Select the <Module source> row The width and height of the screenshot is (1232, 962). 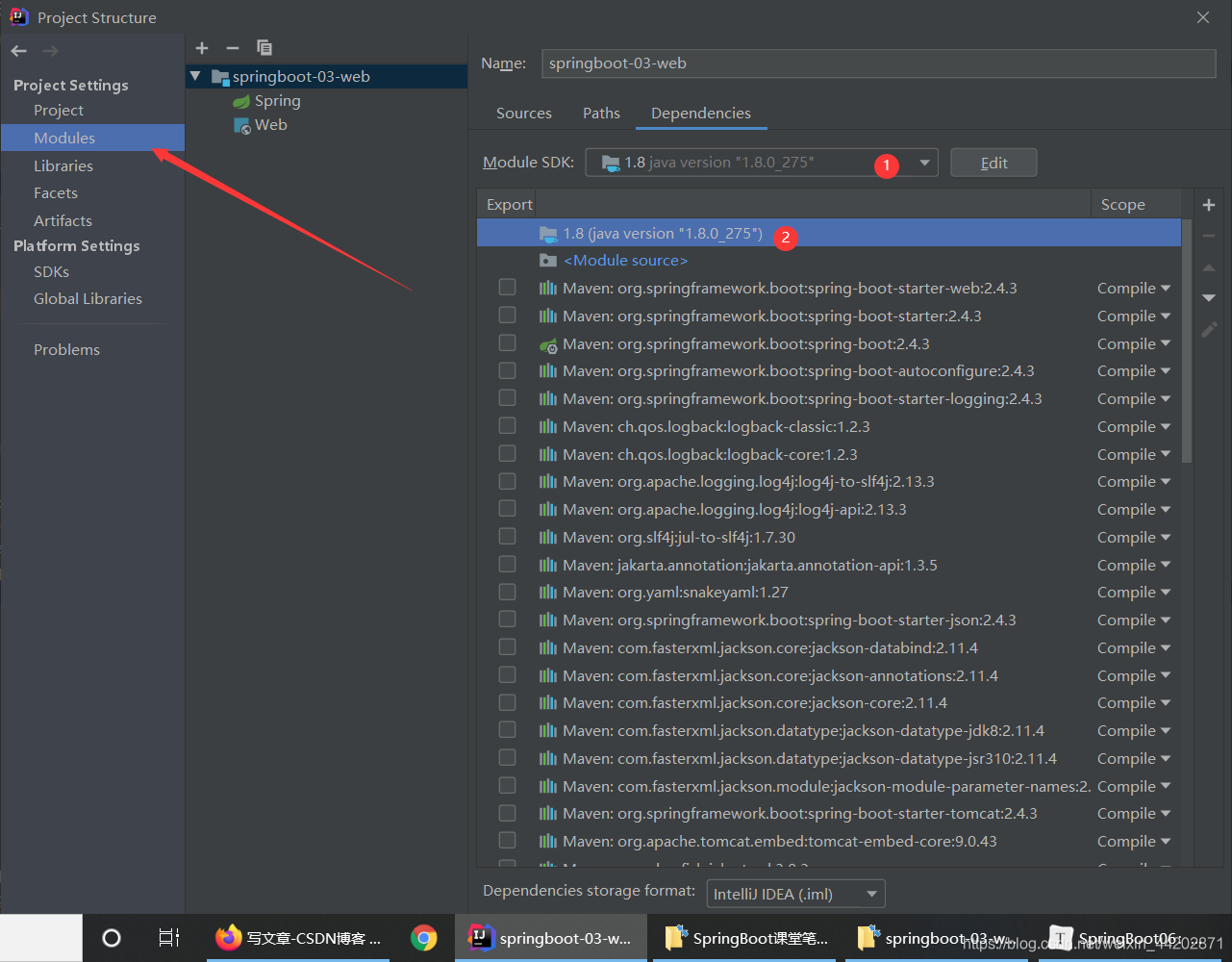coord(829,261)
